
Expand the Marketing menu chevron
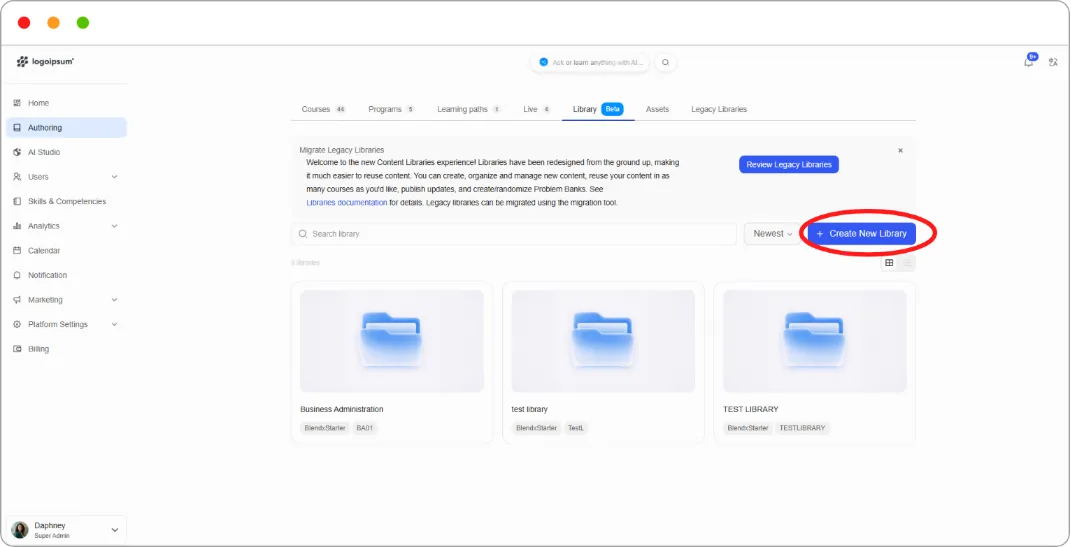(x=114, y=300)
